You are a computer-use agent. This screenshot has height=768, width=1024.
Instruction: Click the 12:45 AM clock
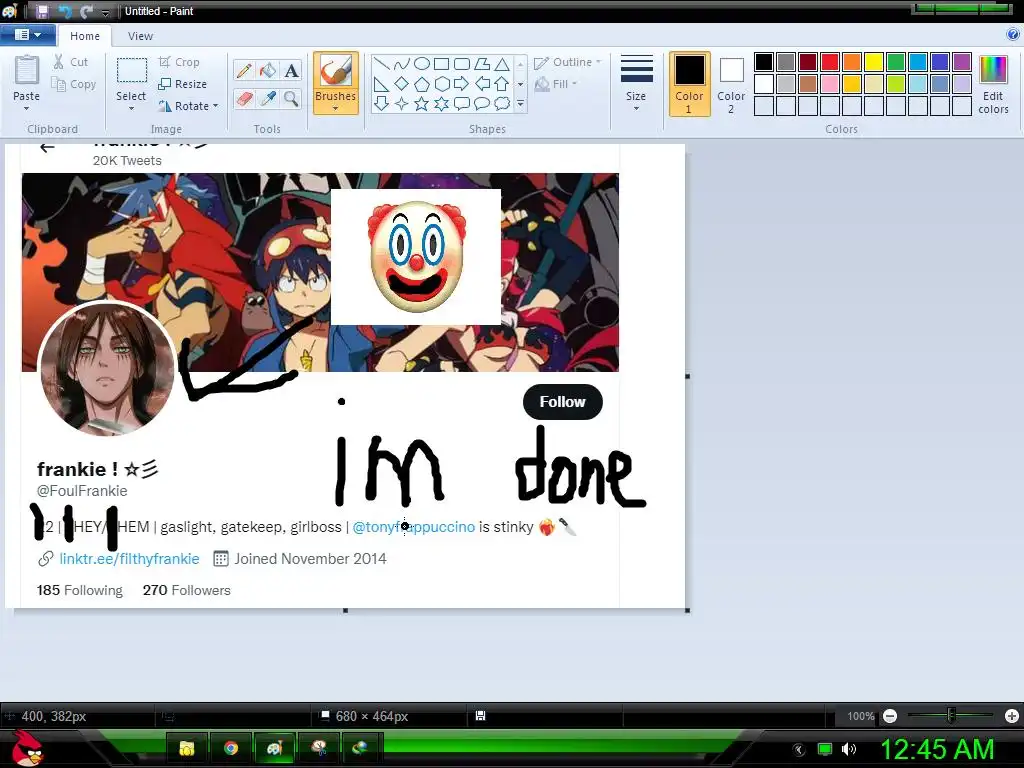click(938, 748)
